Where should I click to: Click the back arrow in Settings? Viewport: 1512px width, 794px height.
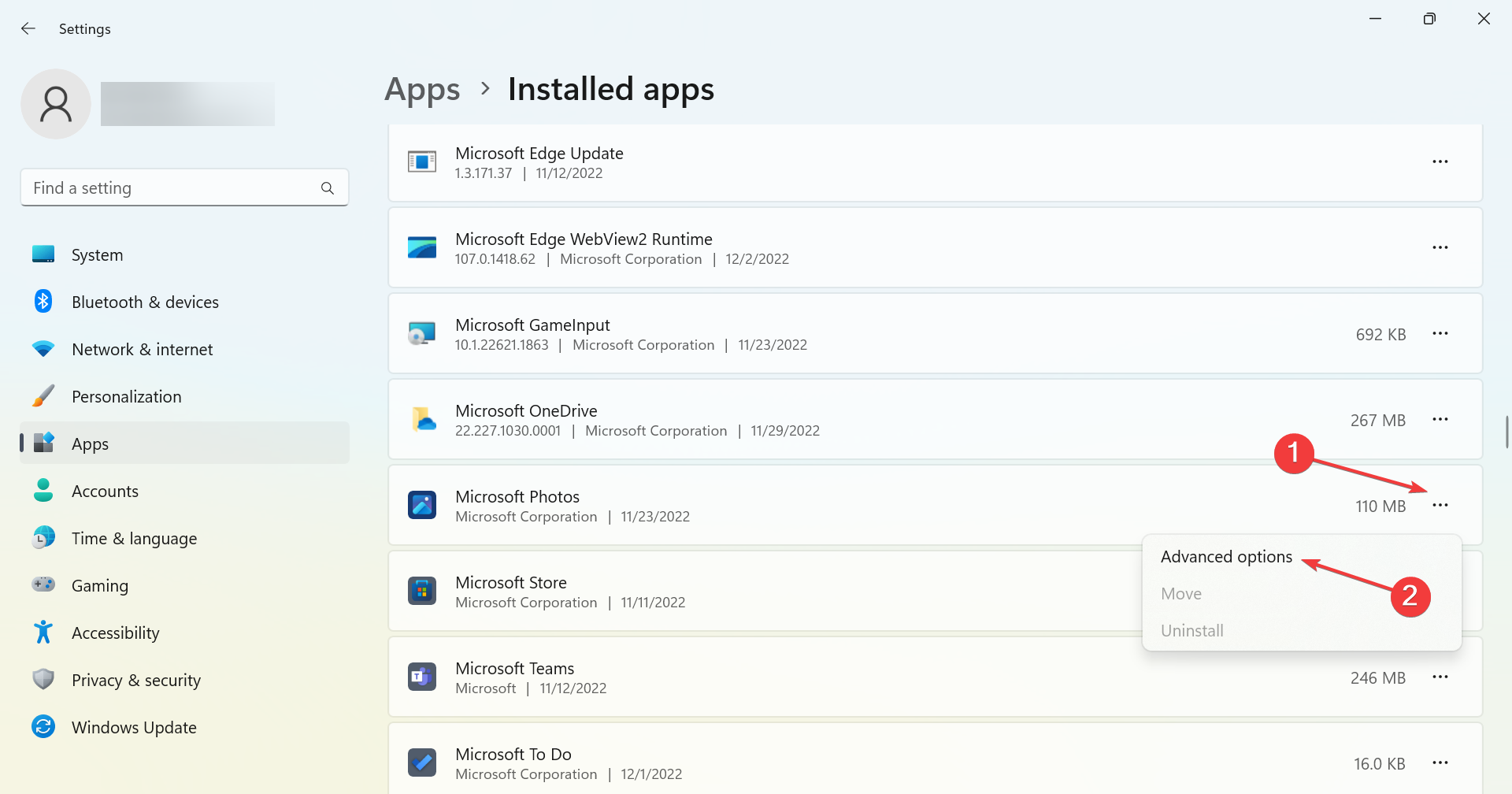click(28, 29)
